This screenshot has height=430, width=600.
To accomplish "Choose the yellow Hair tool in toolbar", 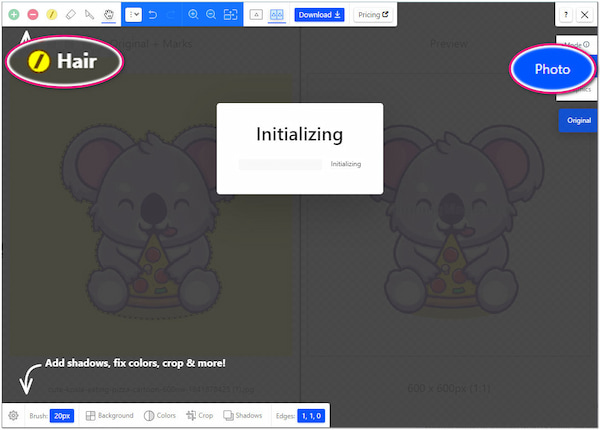I will tap(50, 15).
